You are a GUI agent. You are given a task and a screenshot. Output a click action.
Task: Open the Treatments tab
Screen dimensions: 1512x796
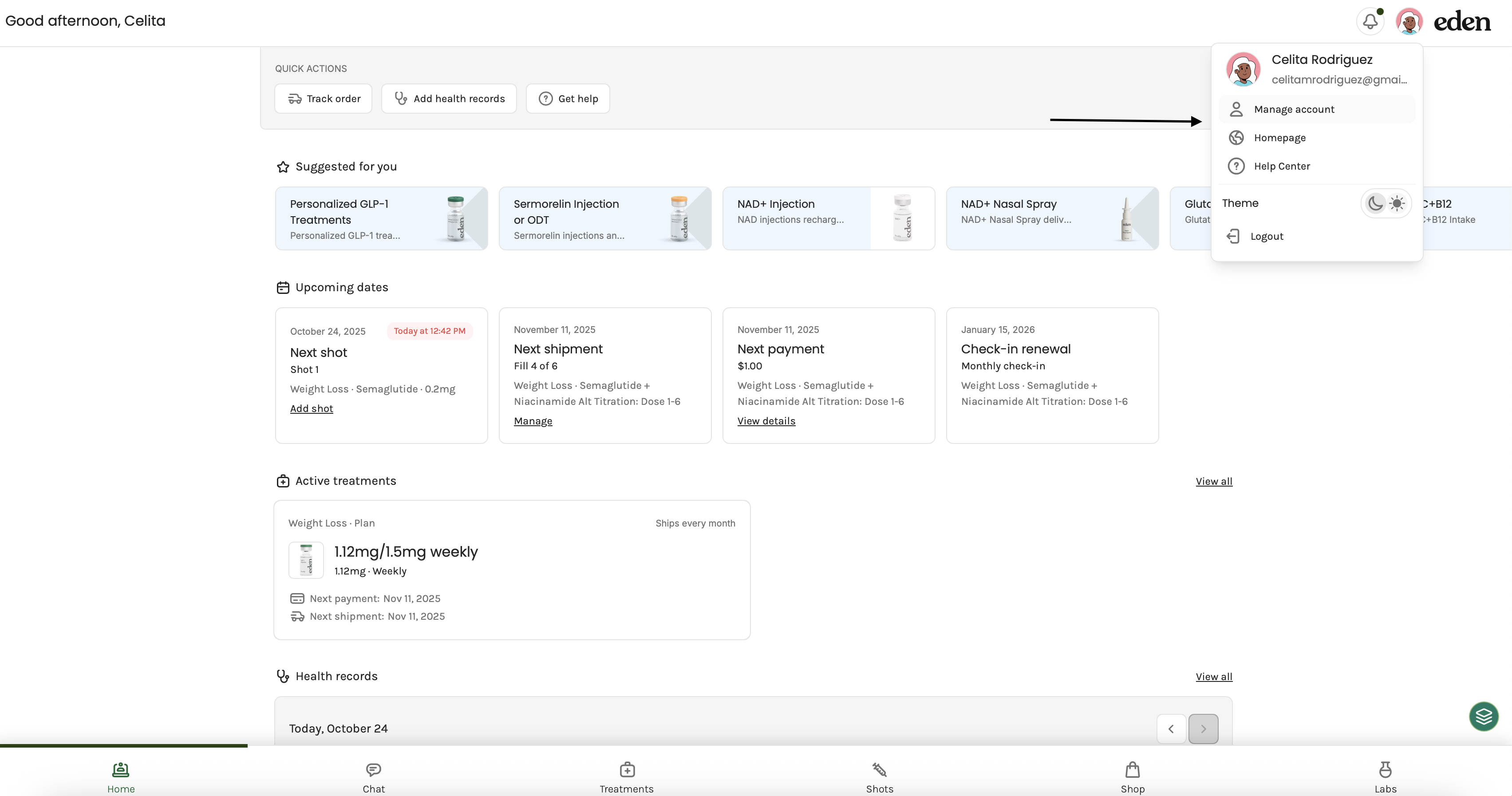click(626, 777)
